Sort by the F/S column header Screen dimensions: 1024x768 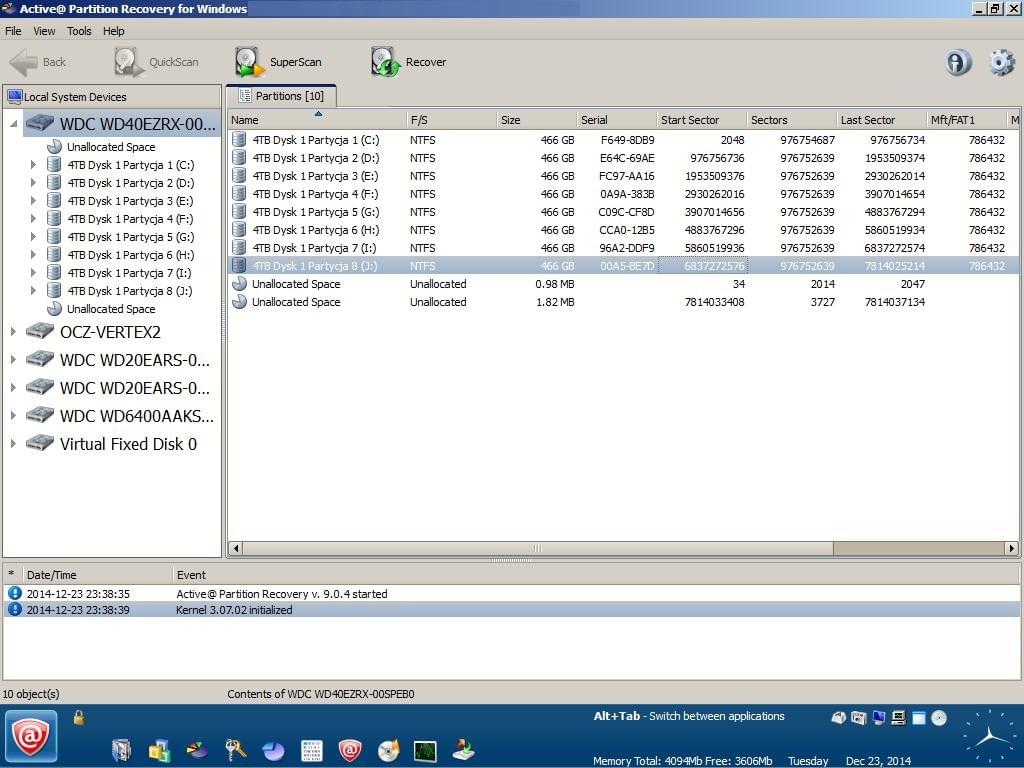451,120
